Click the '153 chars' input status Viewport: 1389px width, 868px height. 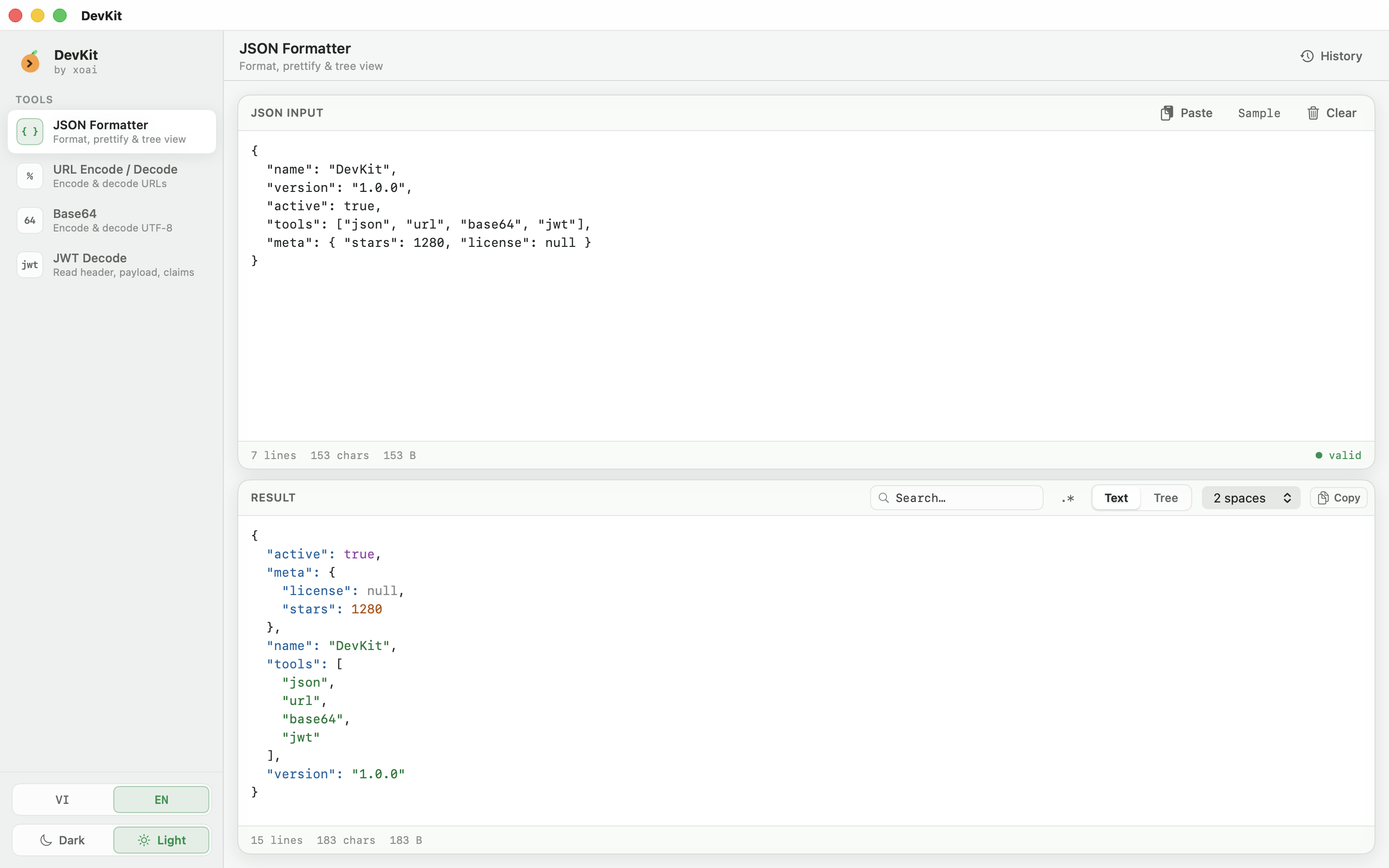pyautogui.click(x=340, y=455)
